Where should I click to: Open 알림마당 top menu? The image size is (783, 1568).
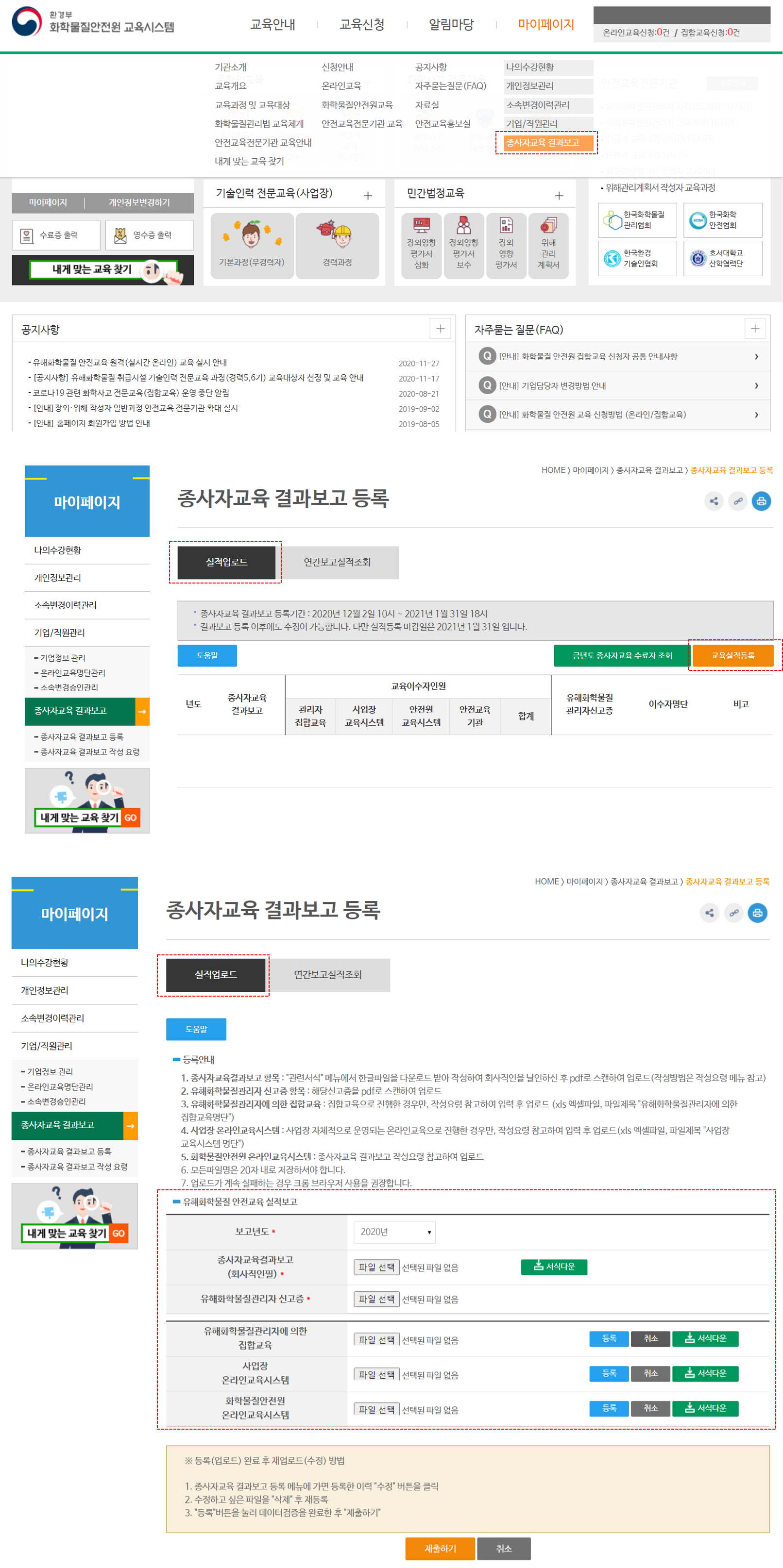pos(451,24)
